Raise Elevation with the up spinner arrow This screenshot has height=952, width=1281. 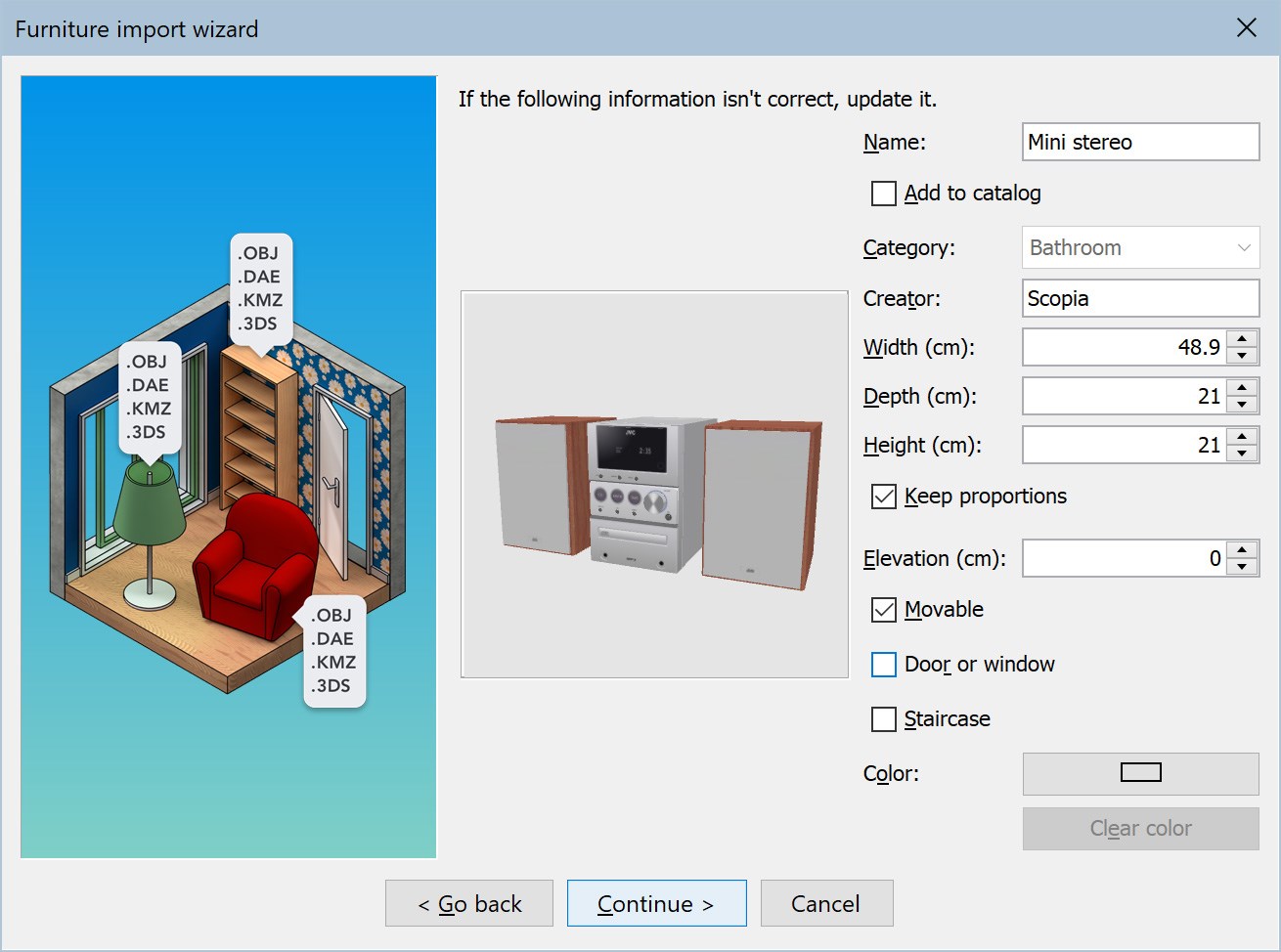1243,550
